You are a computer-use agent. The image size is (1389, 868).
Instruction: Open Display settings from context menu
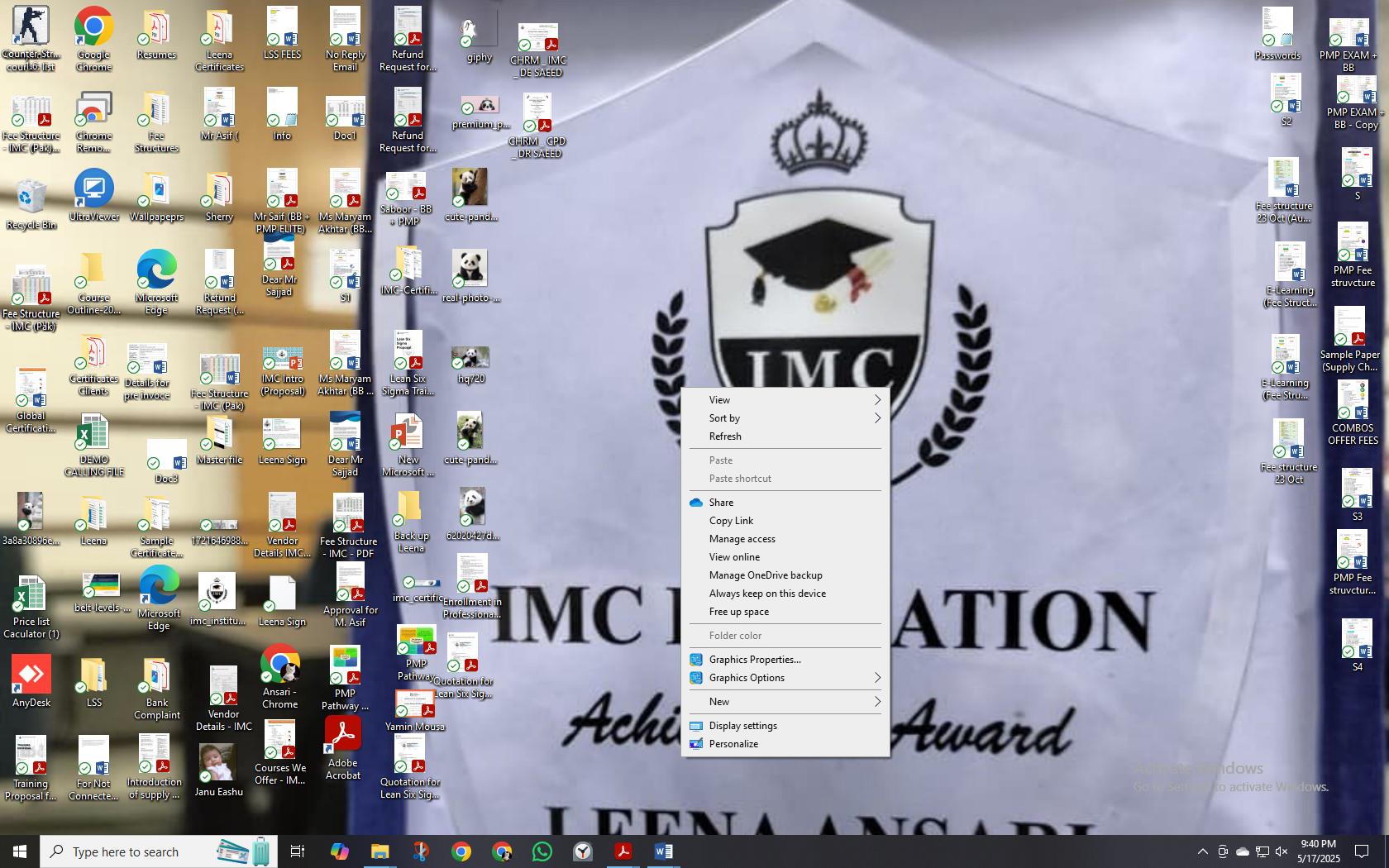[x=785, y=726]
